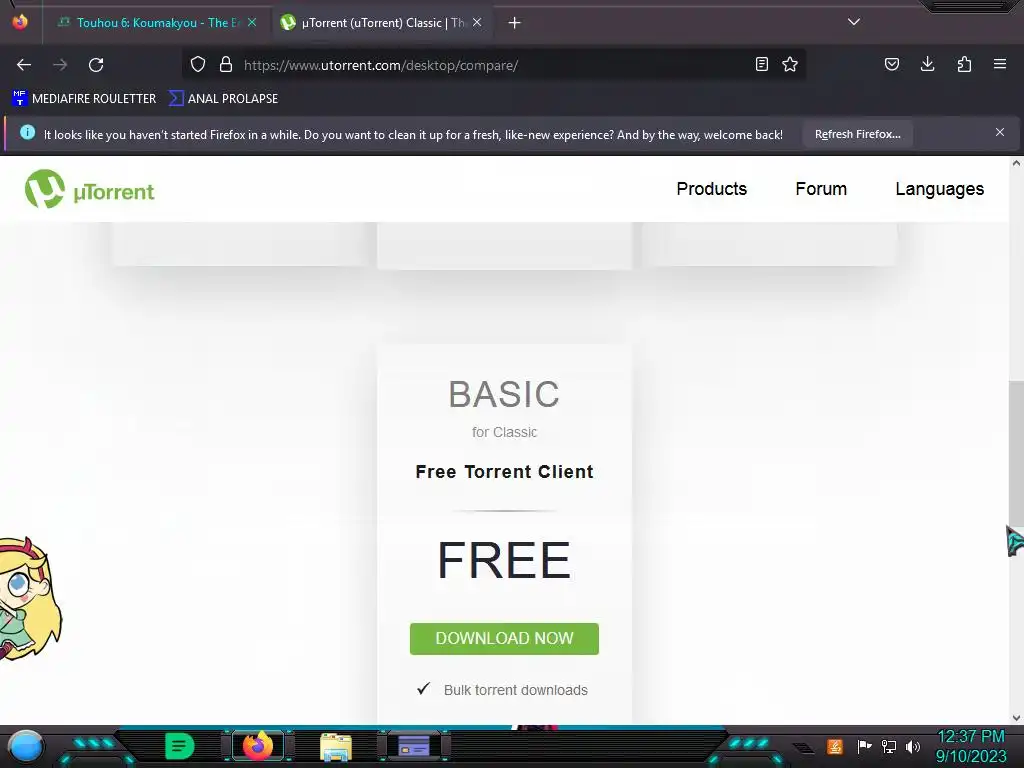Click the Firefox taskbar icon
Screen dimensions: 1024x768
257,746
